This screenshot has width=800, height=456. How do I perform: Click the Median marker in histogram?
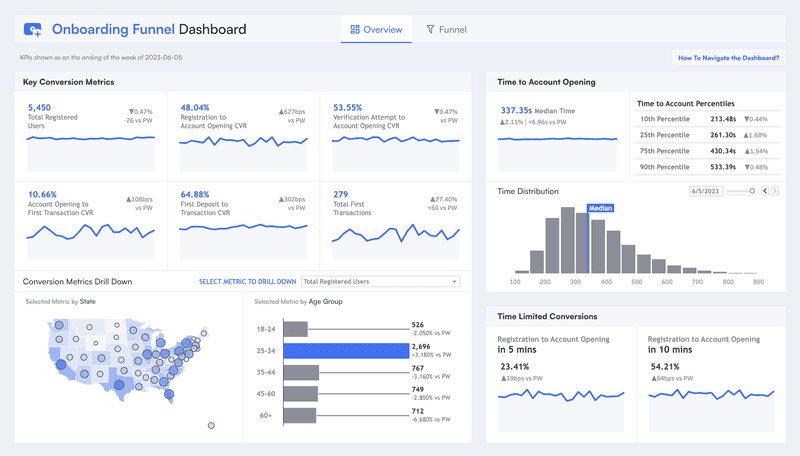600,208
